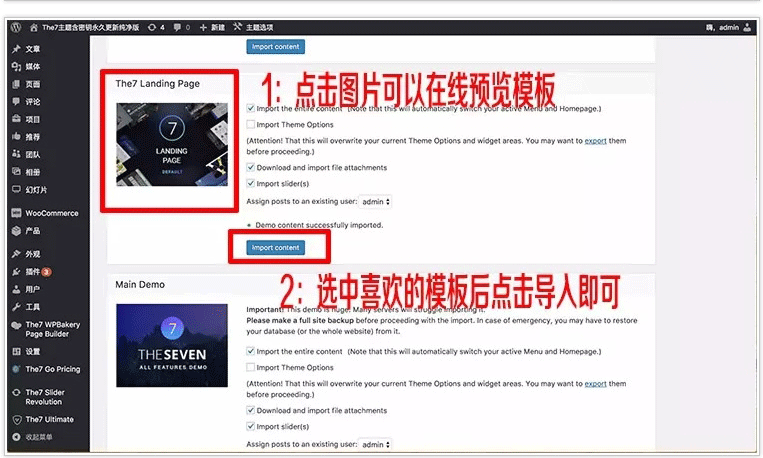Click the thumbs-up icon beside 推荐
This screenshot has width=763, height=458.
[x=17, y=137]
